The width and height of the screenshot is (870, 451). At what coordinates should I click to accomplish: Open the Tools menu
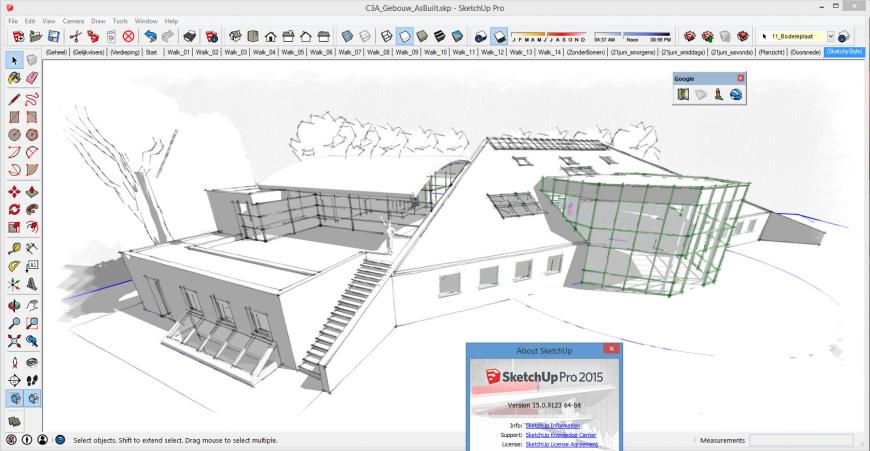coord(120,21)
